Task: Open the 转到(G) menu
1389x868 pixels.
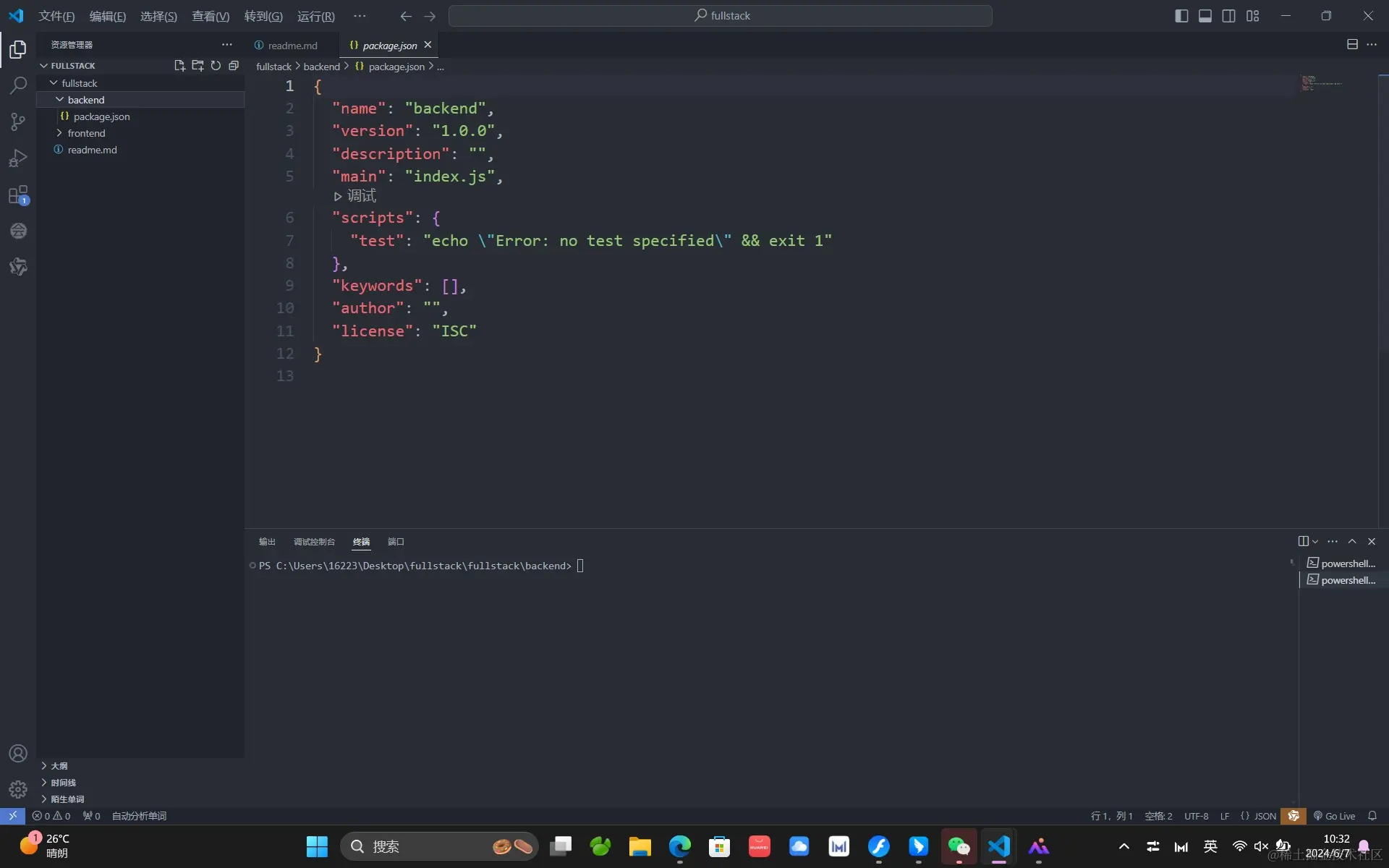Action: (x=263, y=16)
